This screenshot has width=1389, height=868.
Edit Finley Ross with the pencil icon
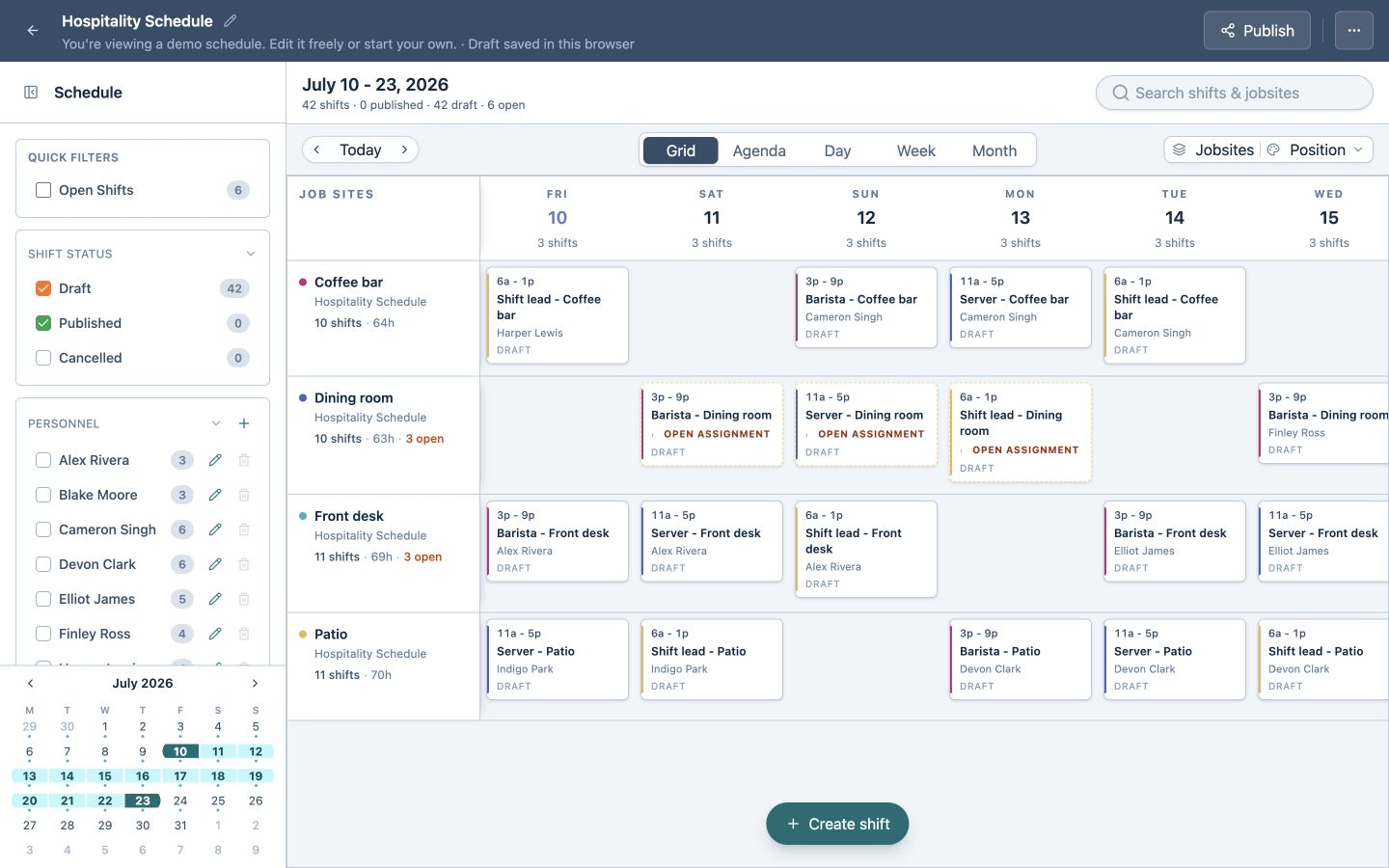215,634
